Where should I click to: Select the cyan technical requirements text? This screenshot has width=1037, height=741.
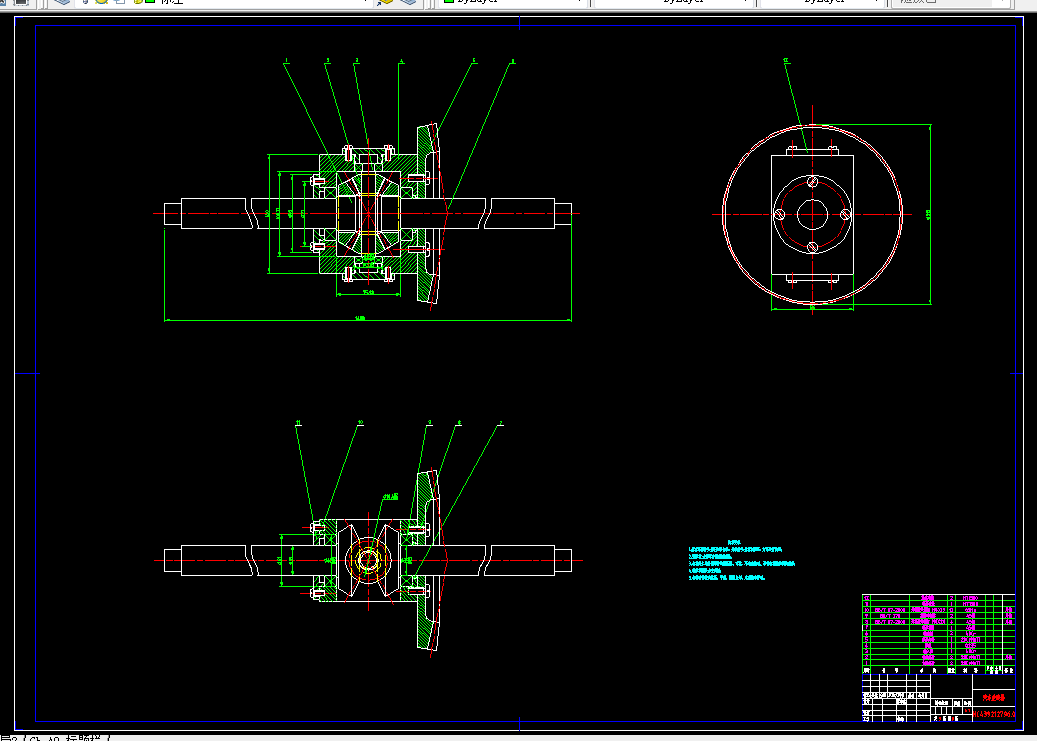tap(741, 560)
